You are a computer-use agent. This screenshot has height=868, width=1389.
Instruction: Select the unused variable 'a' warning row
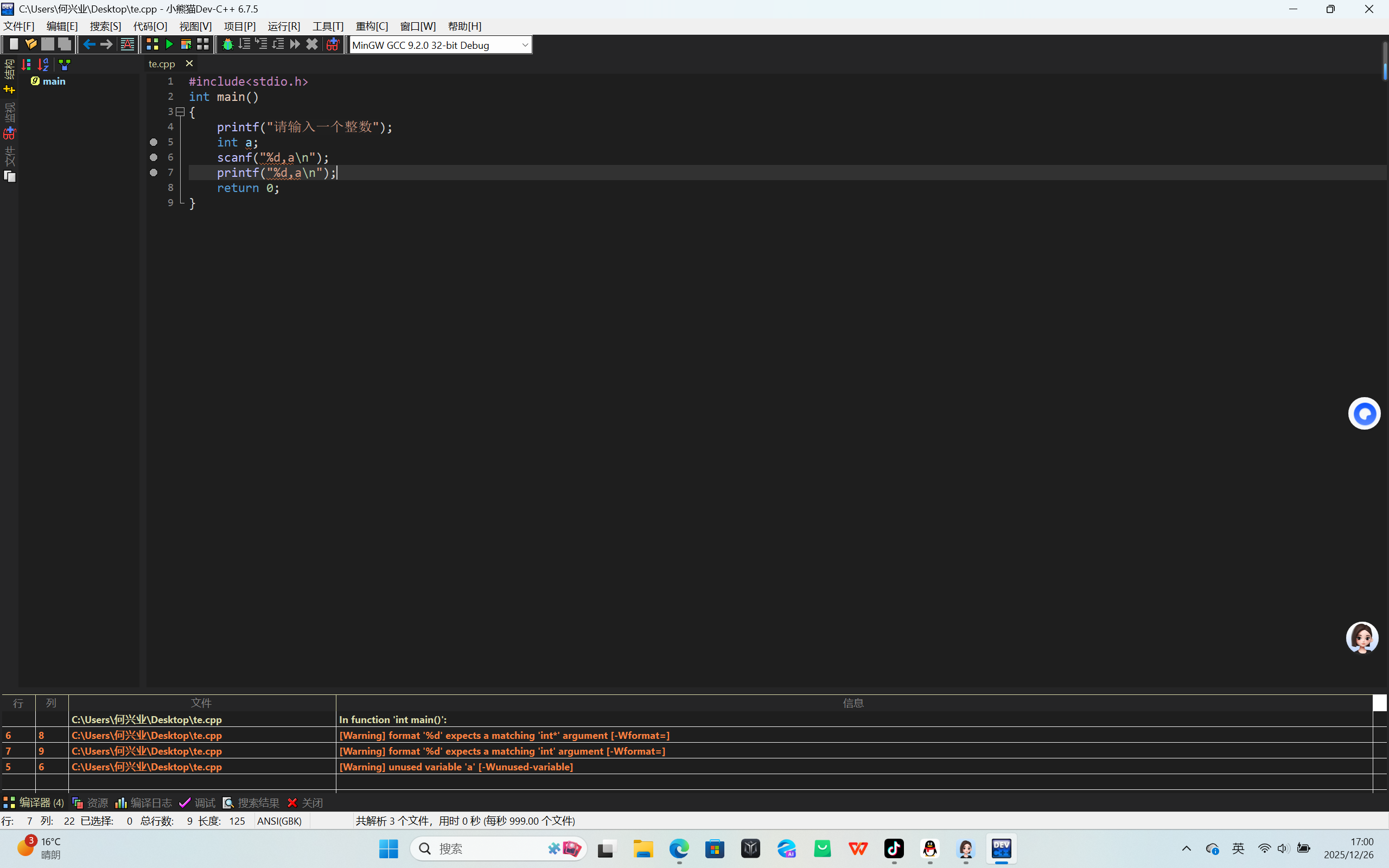pyautogui.click(x=456, y=767)
